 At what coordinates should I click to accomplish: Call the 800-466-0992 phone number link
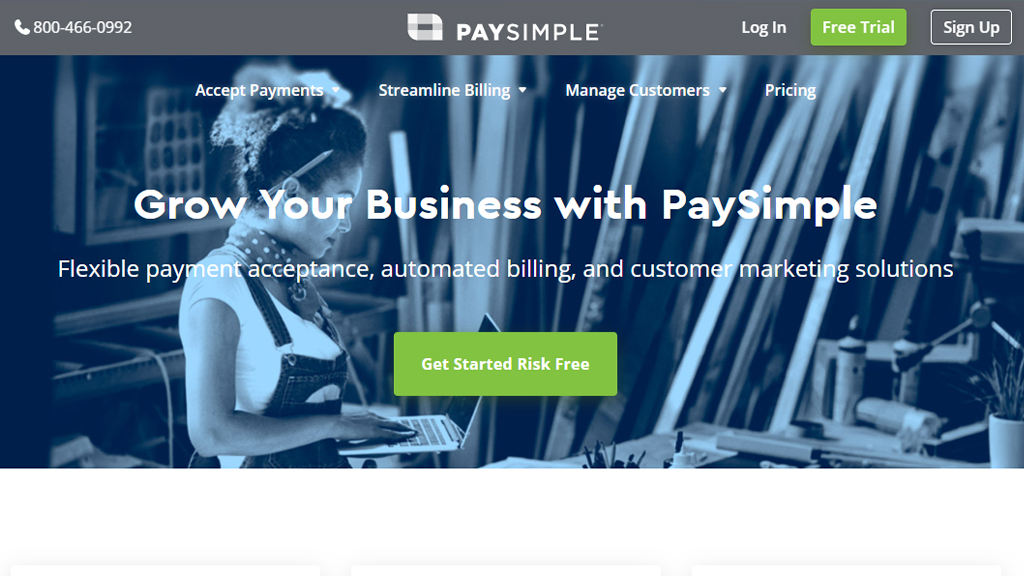tap(82, 27)
